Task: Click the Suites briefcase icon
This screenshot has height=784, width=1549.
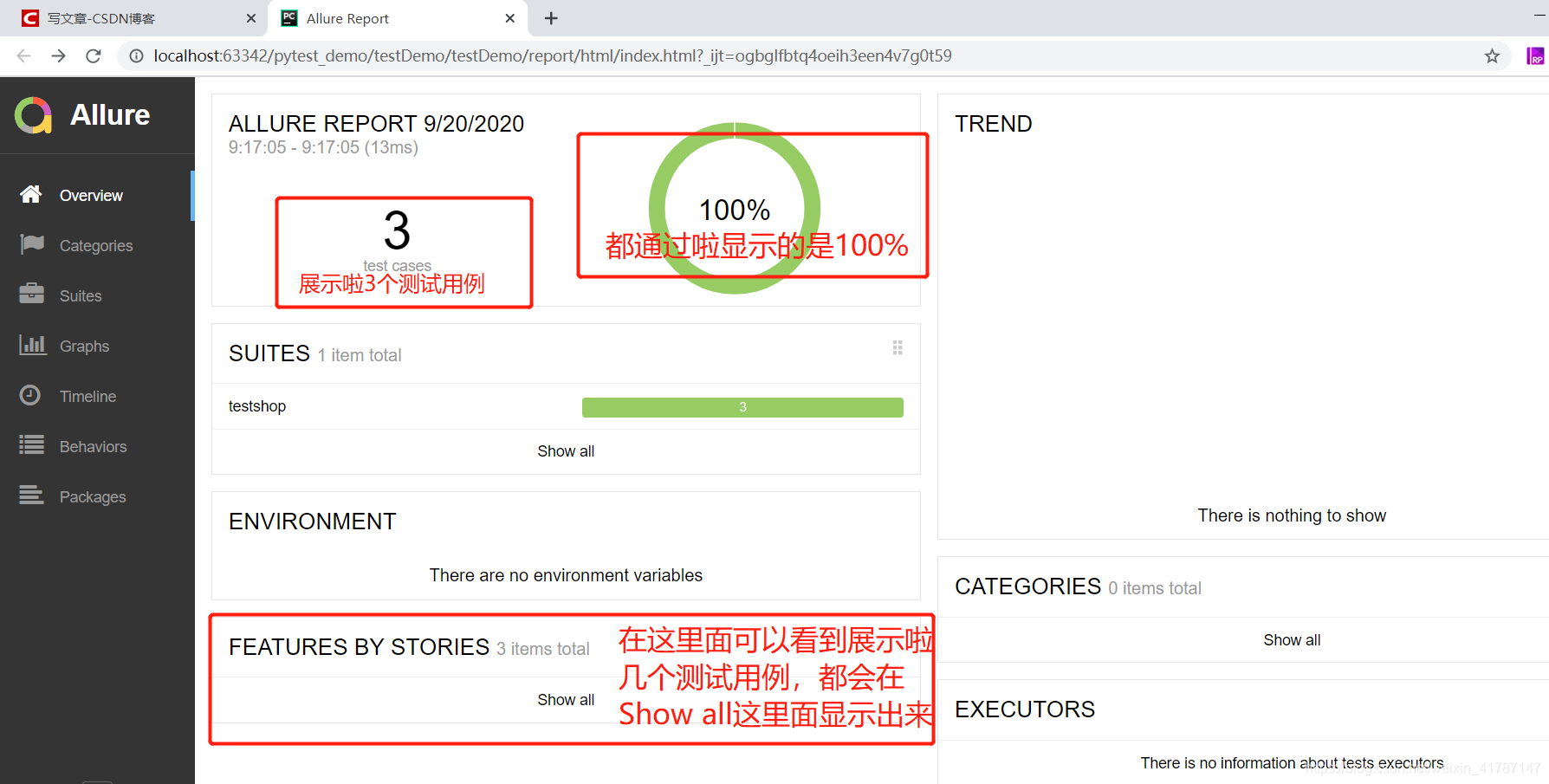Action: 32,294
